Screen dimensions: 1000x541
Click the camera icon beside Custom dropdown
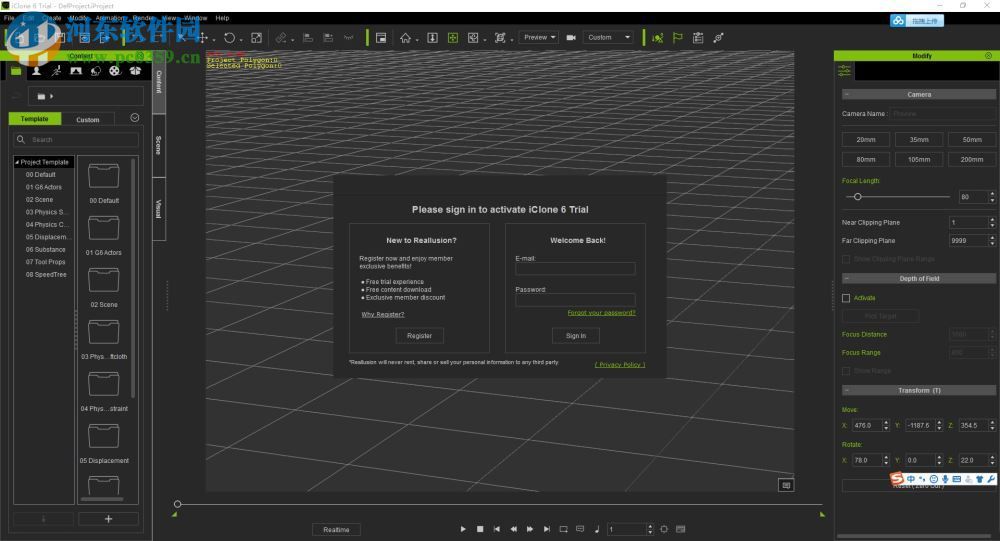click(571, 38)
